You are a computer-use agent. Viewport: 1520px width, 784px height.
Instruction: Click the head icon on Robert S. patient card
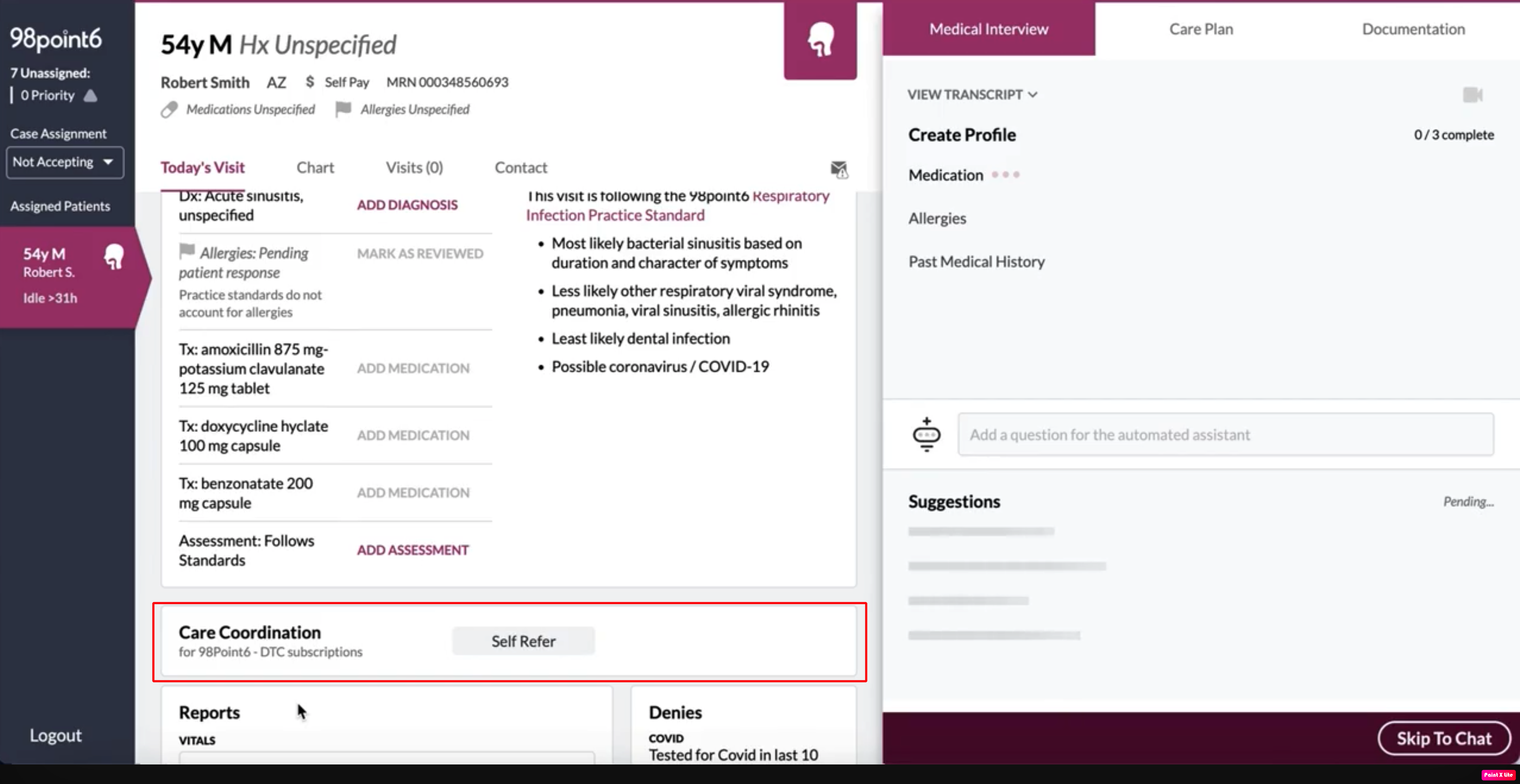click(114, 257)
